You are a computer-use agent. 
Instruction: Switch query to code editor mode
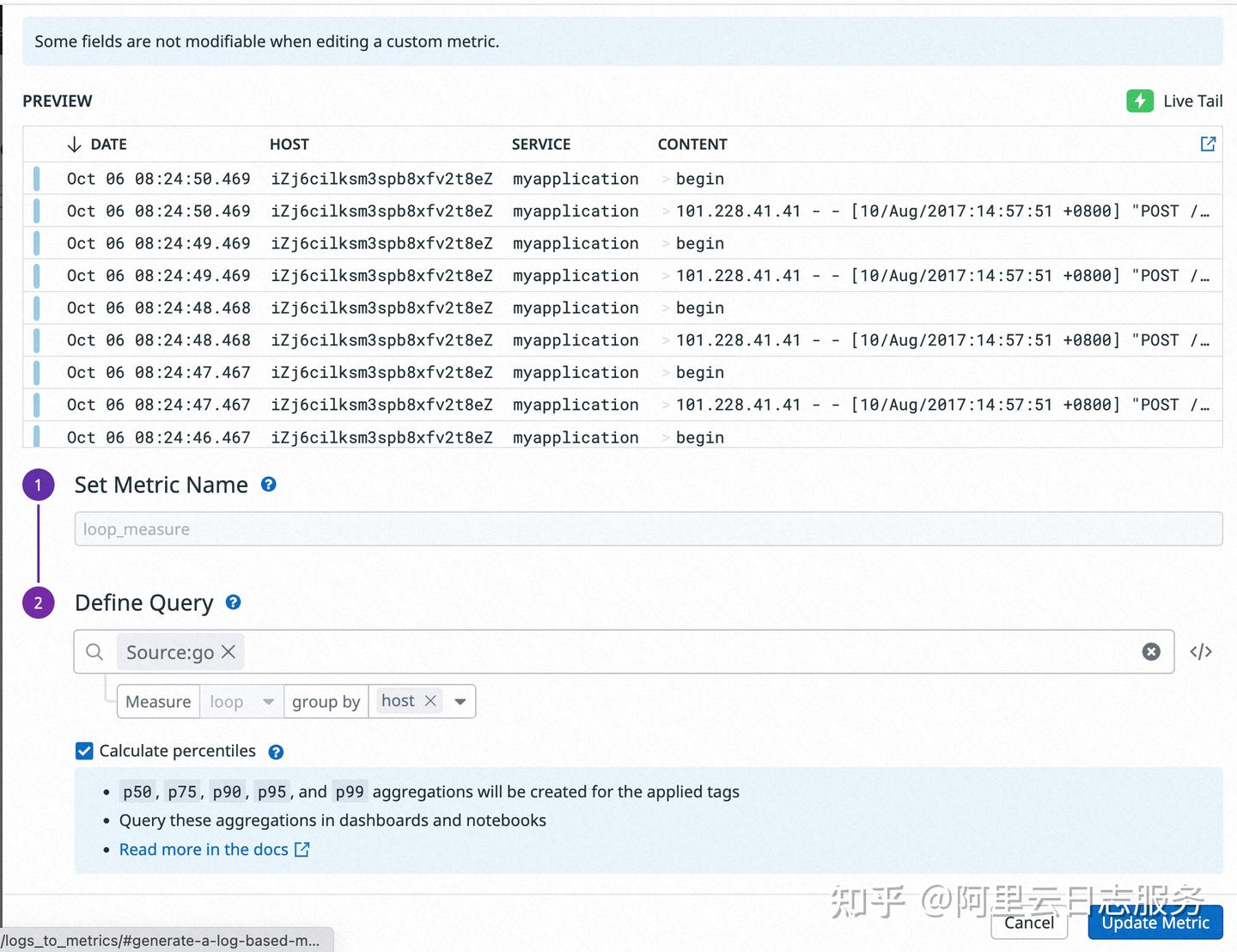click(1200, 651)
